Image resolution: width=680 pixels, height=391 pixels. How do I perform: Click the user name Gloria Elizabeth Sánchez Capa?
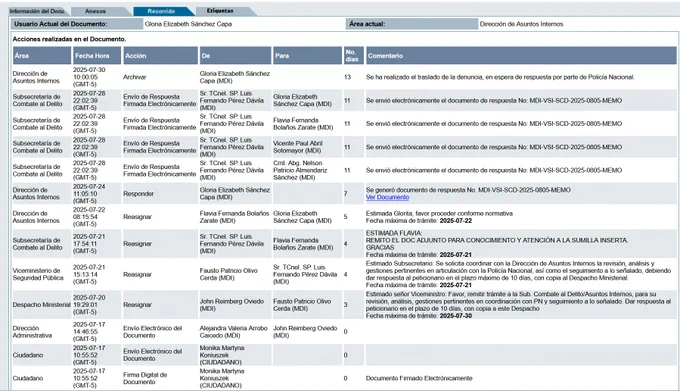[x=188, y=24]
